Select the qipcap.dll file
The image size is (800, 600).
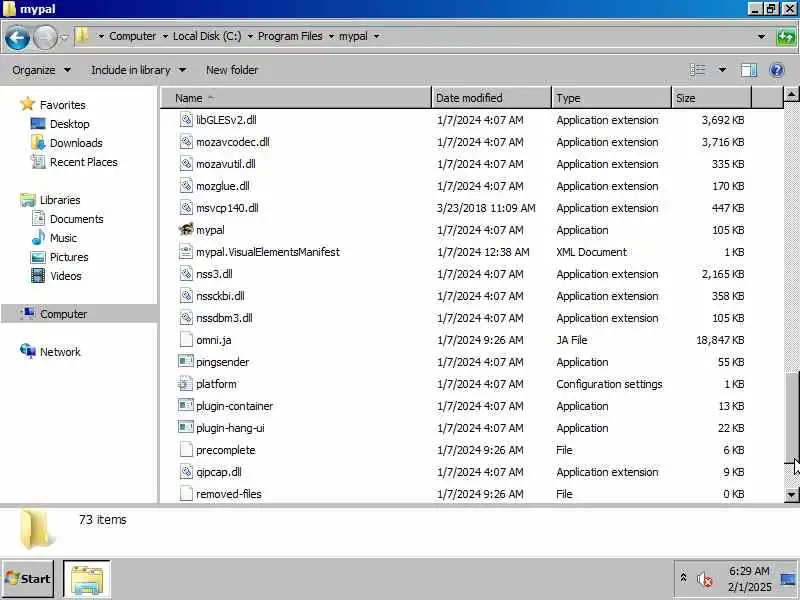tap(219, 472)
